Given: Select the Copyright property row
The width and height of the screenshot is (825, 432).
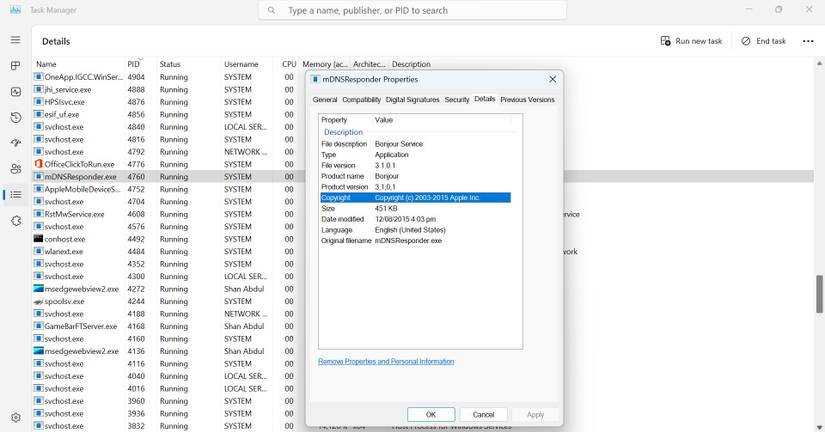Looking at the screenshot, I should tap(415, 197).
